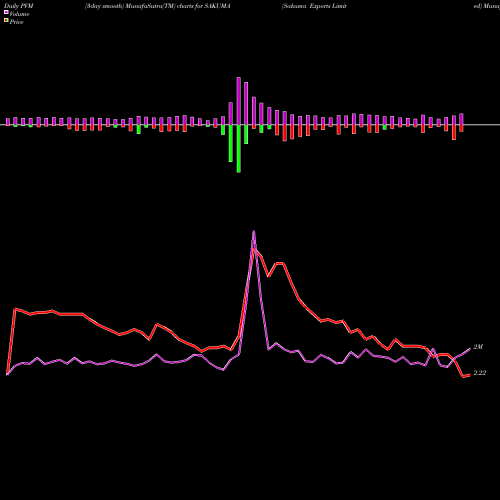Click the peak of the magenta volume line
The width and height of the screenshot is (500, 500).
(254, 231)
